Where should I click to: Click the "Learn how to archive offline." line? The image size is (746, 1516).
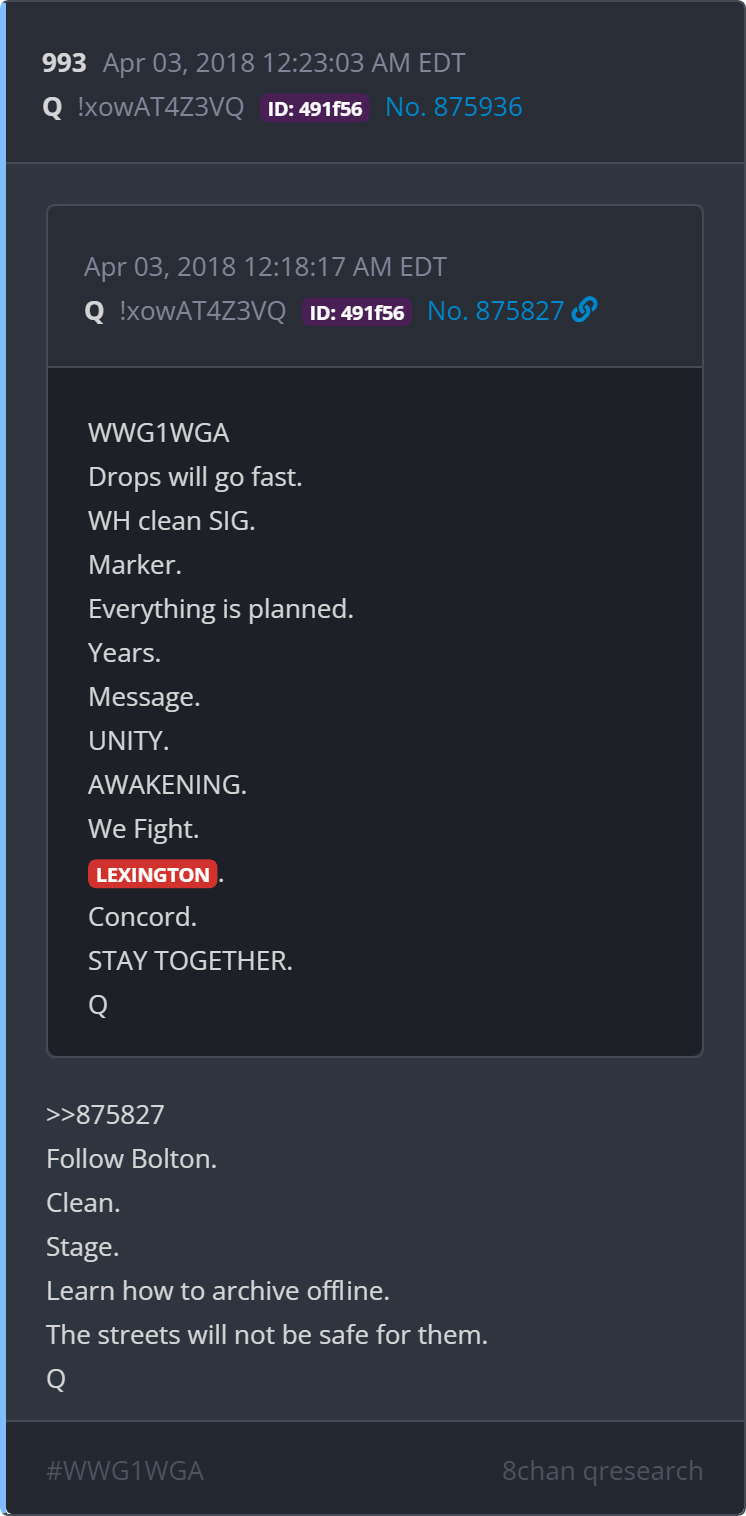click(218, 1290)
